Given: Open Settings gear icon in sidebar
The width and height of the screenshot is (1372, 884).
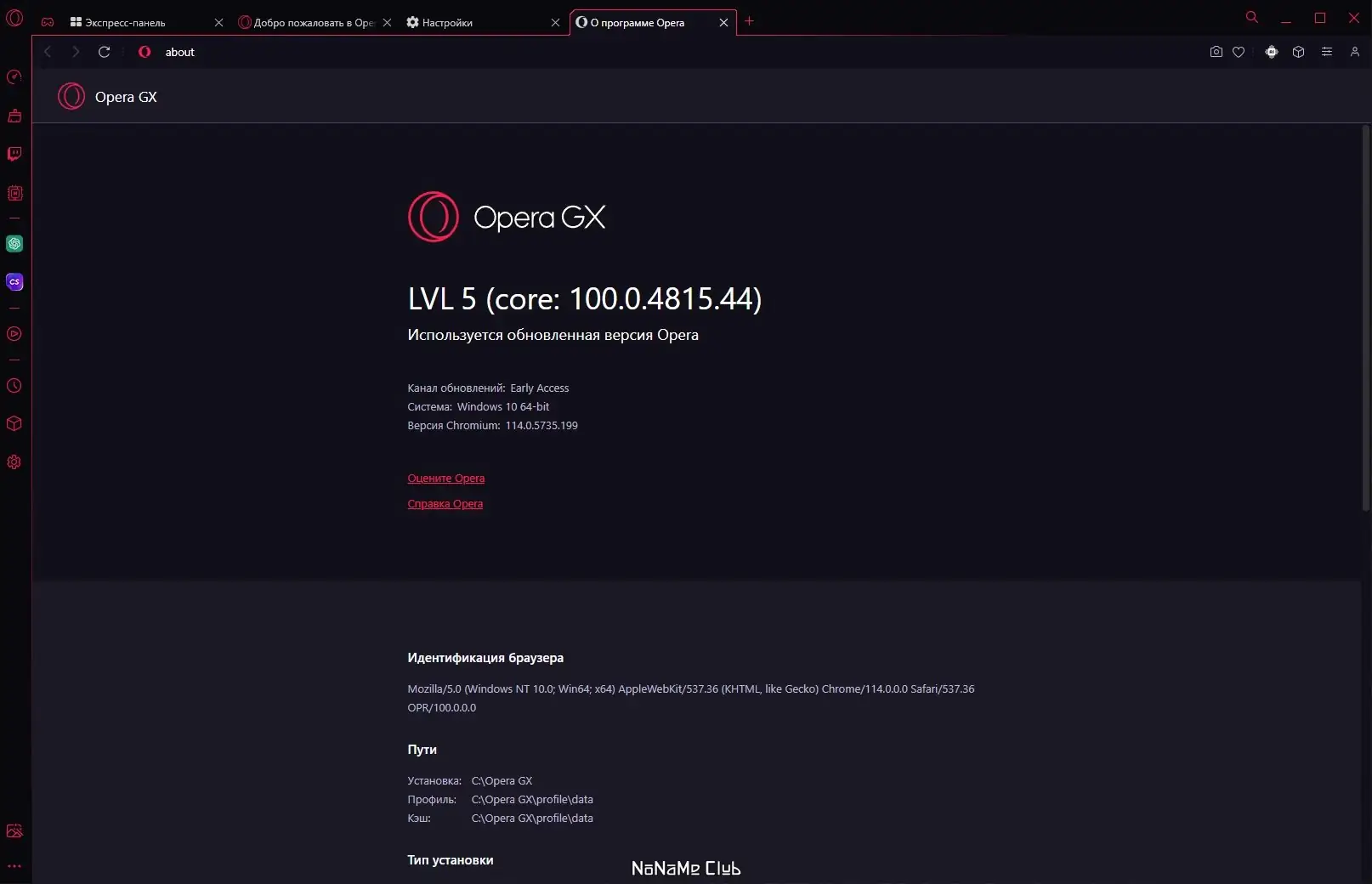Looking at the screenshot, I should tap(14, 462).
